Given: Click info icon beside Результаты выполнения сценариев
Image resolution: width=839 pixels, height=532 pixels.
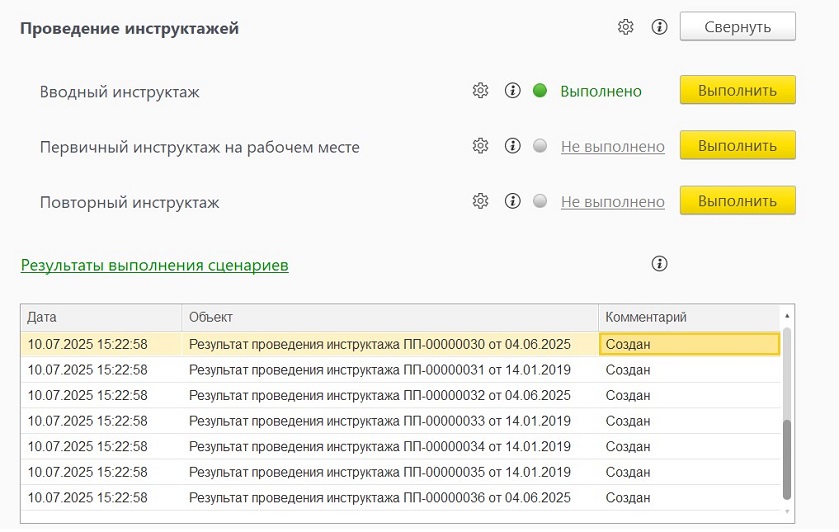Looking at the screenshot, I should click(659, 263).
